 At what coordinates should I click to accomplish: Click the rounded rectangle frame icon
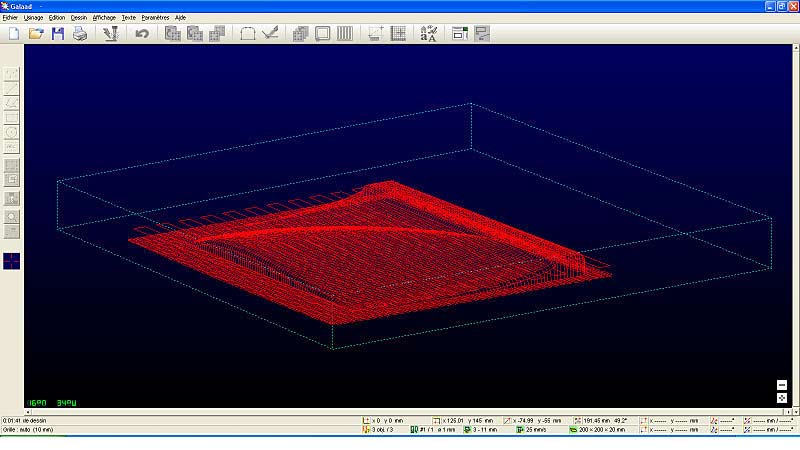322,34
